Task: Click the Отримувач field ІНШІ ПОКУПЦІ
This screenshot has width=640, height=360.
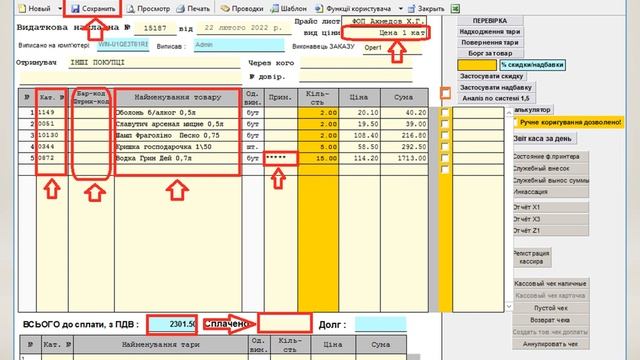Action: point(154,63)
